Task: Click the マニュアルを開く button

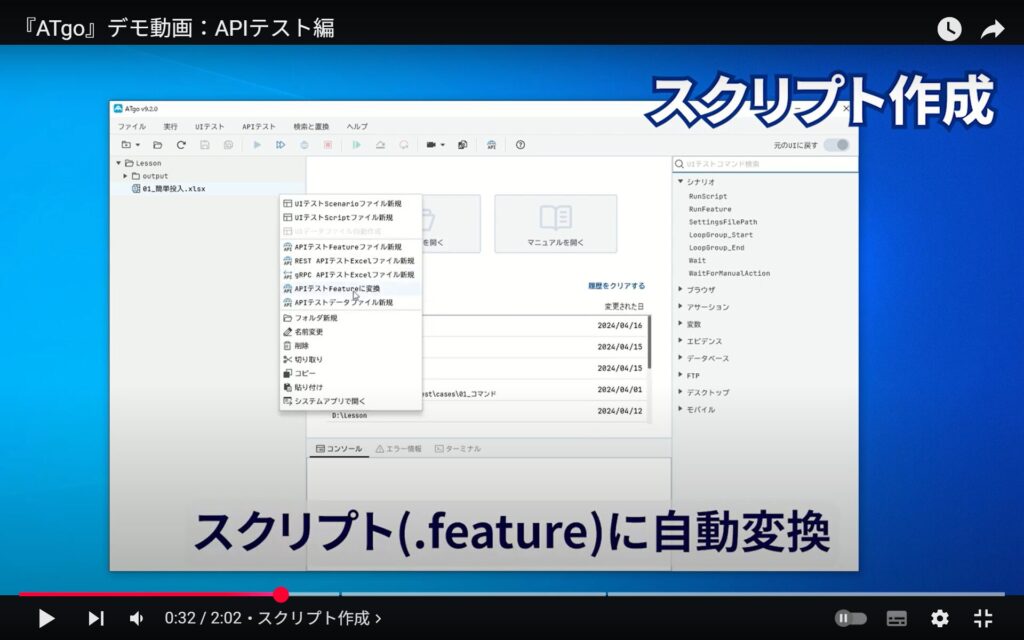Action: pos(556,224)
